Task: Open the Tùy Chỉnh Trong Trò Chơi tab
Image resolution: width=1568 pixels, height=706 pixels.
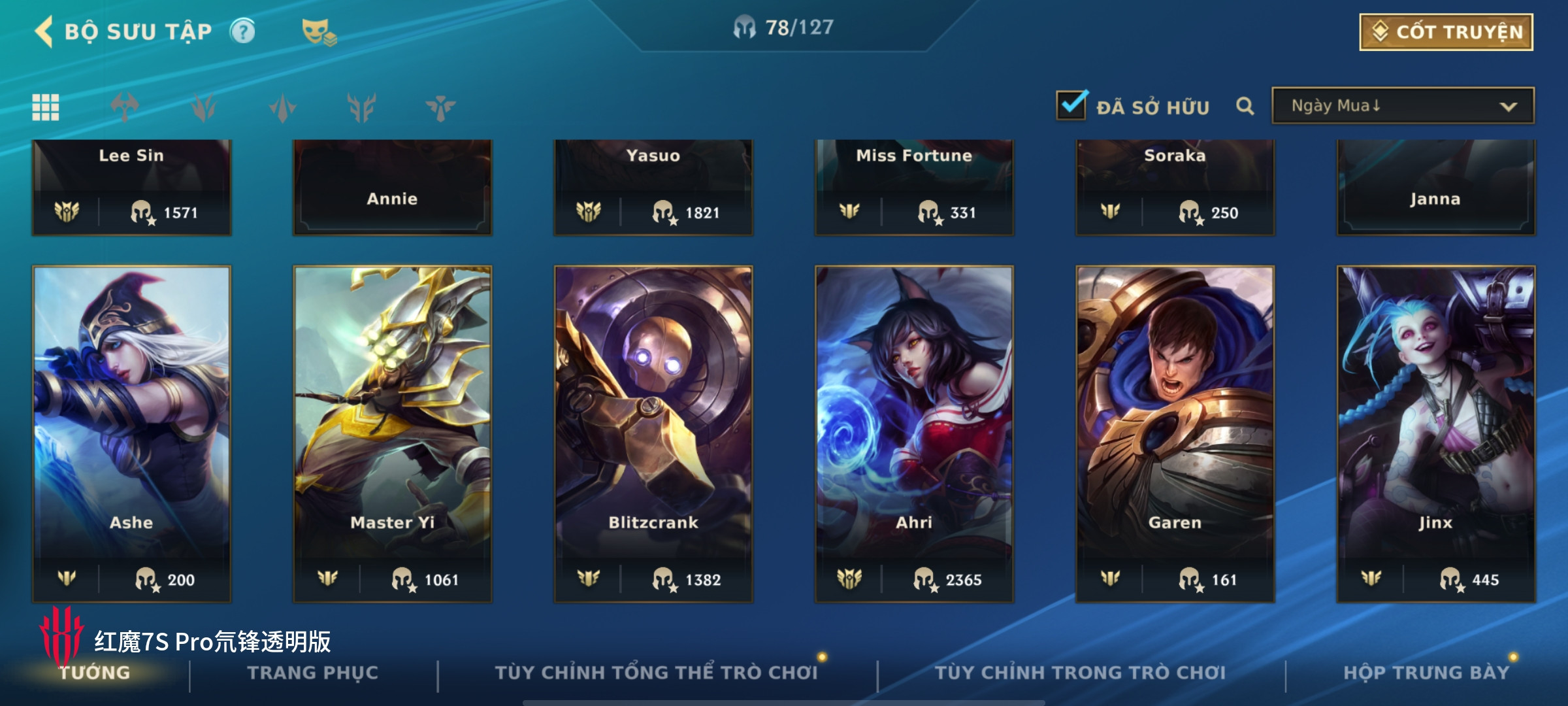Action: point(1080,673)
